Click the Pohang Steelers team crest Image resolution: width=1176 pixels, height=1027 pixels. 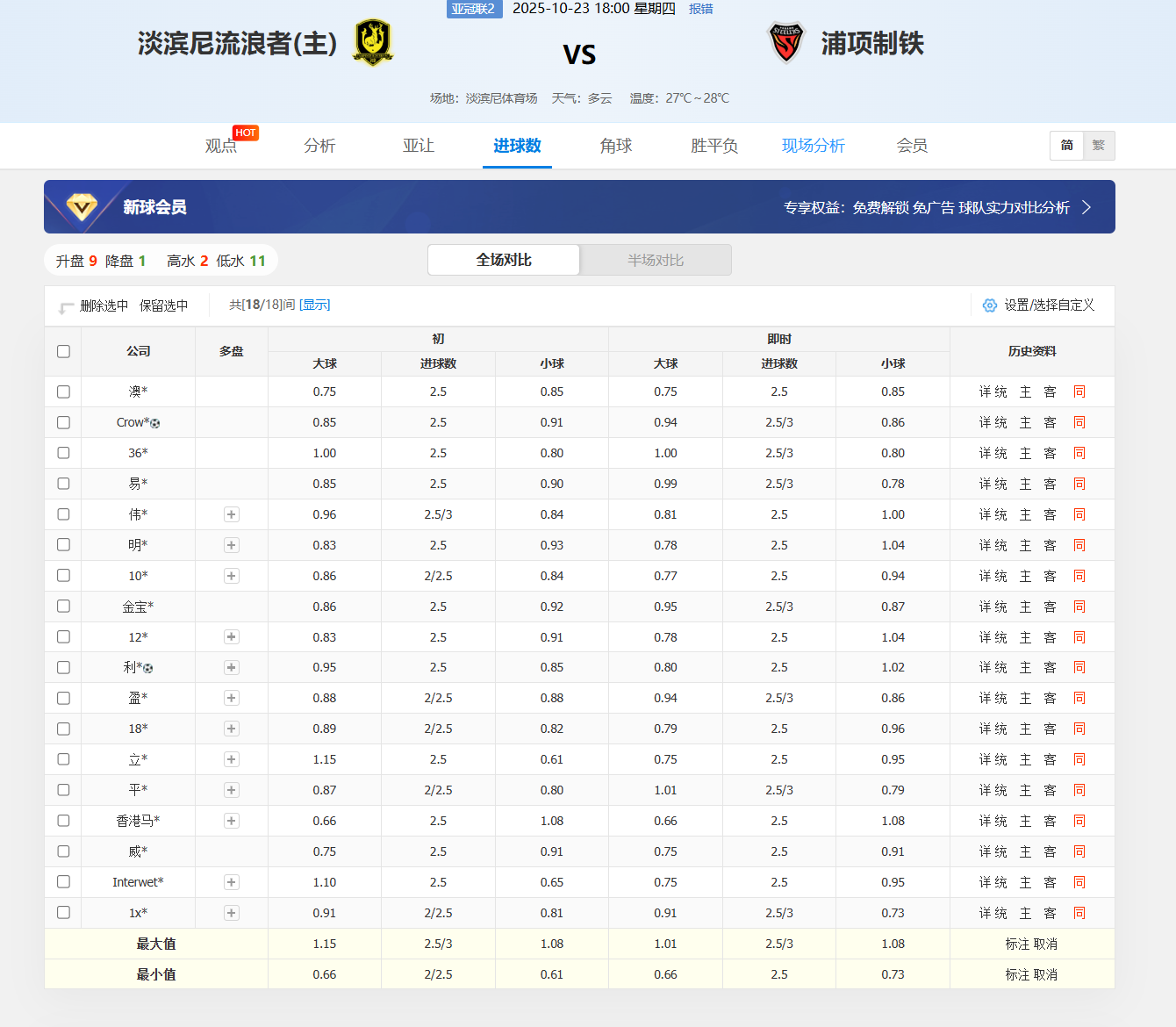(x=786, y=43)
